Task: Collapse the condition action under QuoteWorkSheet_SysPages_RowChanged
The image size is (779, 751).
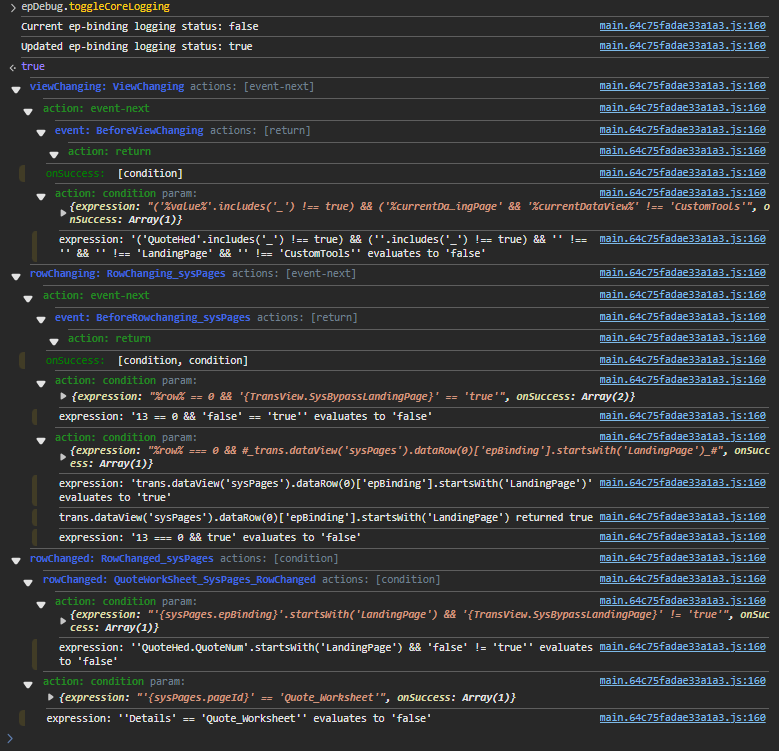Action: pos(41,604)
